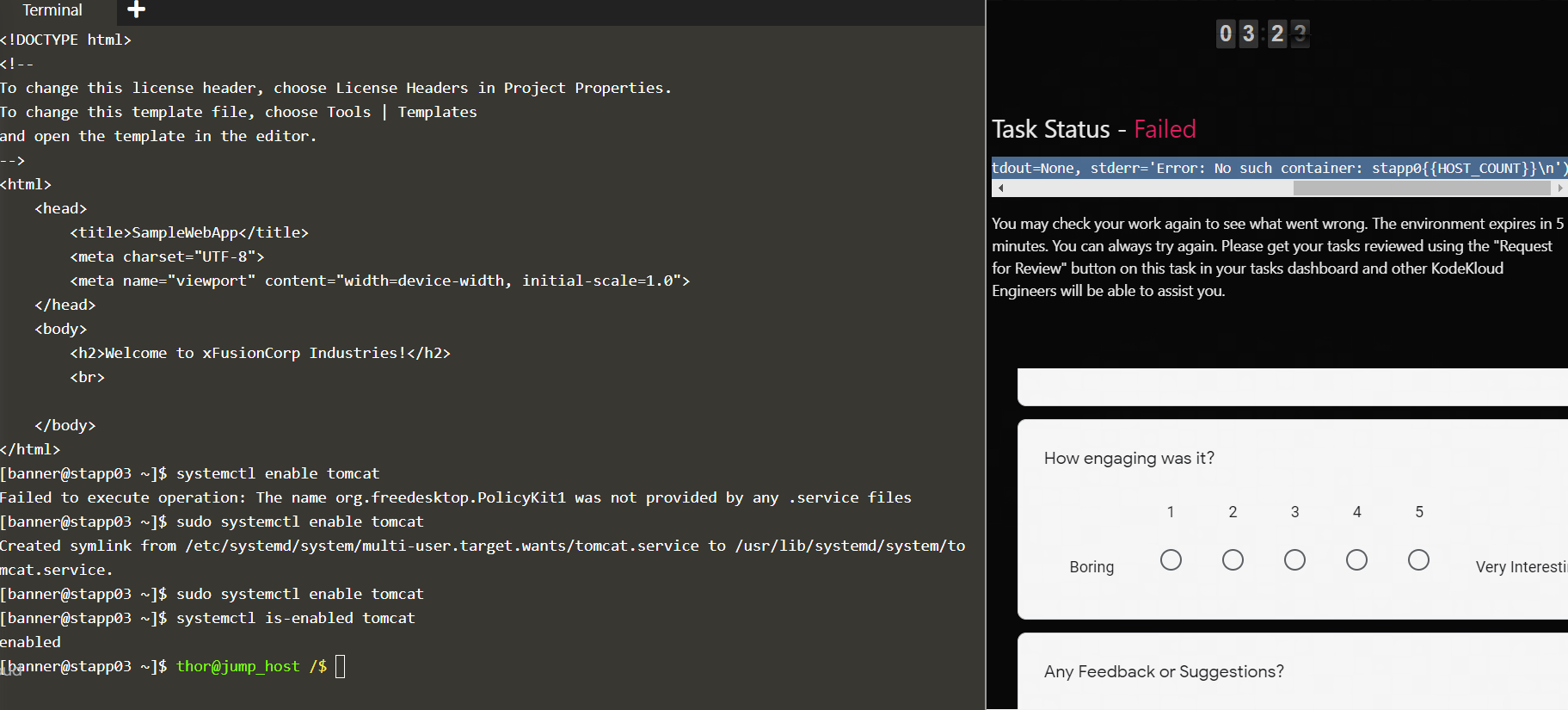Click the "Any Feedback or Suggestions?" heading
This screenshot has height=710, width=1568.
1164,672
